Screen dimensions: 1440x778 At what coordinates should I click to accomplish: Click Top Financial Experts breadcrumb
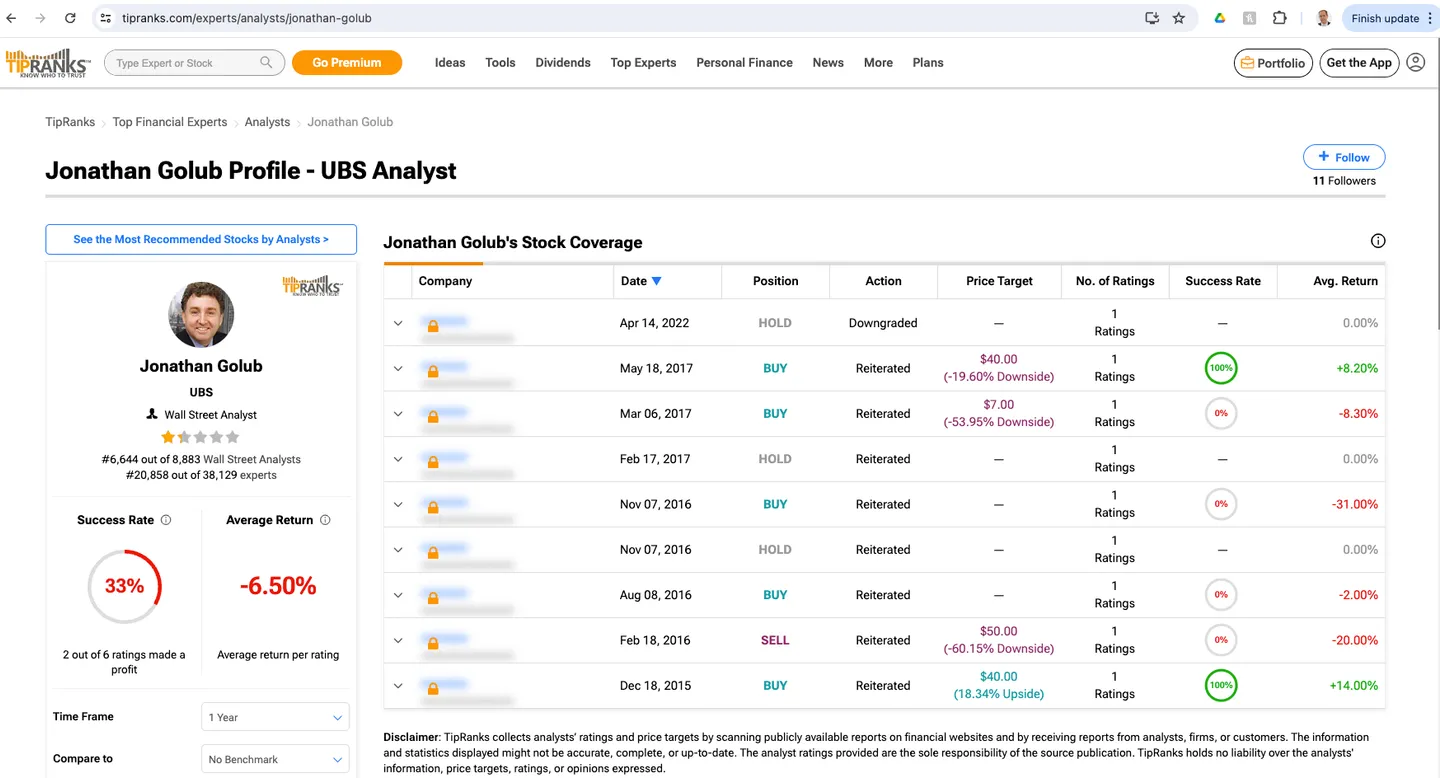click(x=170, y=122)
